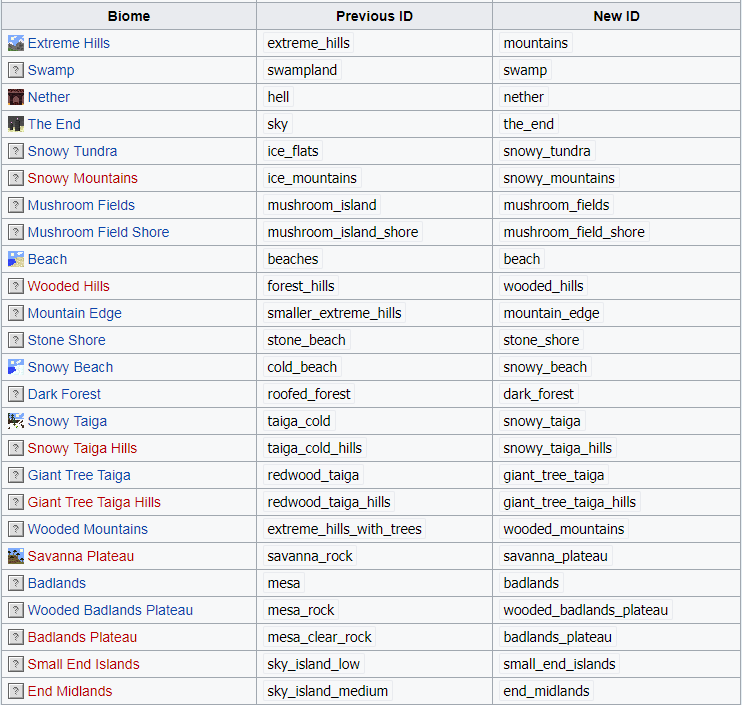
Task: Open the End Midlands red link
Action: 70,691
